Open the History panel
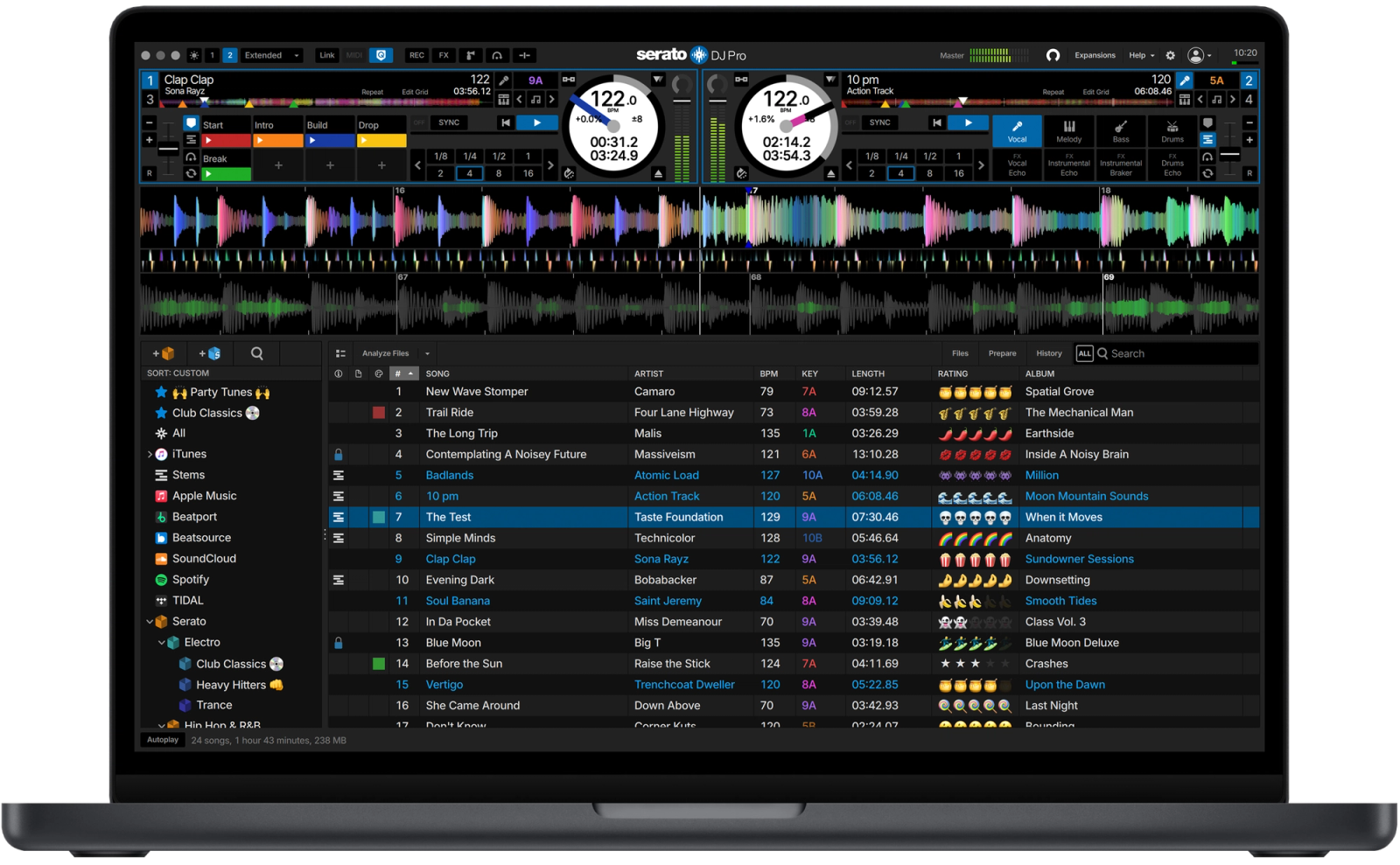 1048,353
